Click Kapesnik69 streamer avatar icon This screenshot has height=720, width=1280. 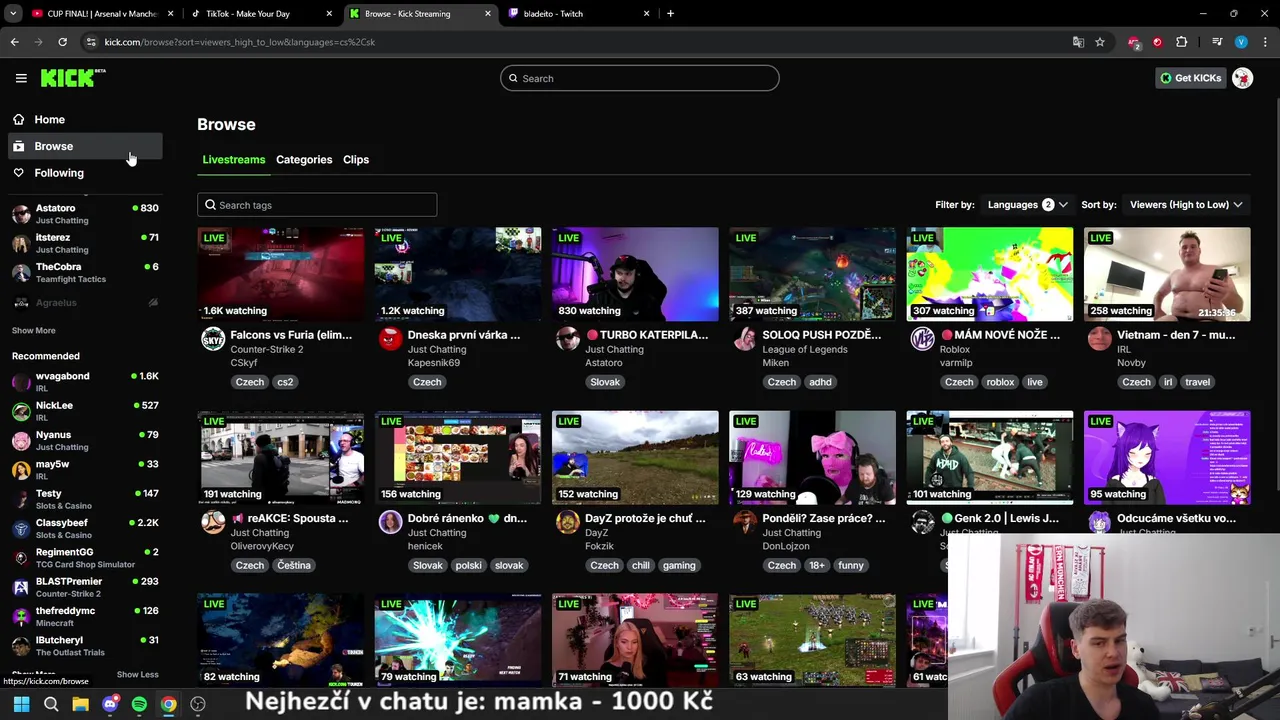coord(390,339)
